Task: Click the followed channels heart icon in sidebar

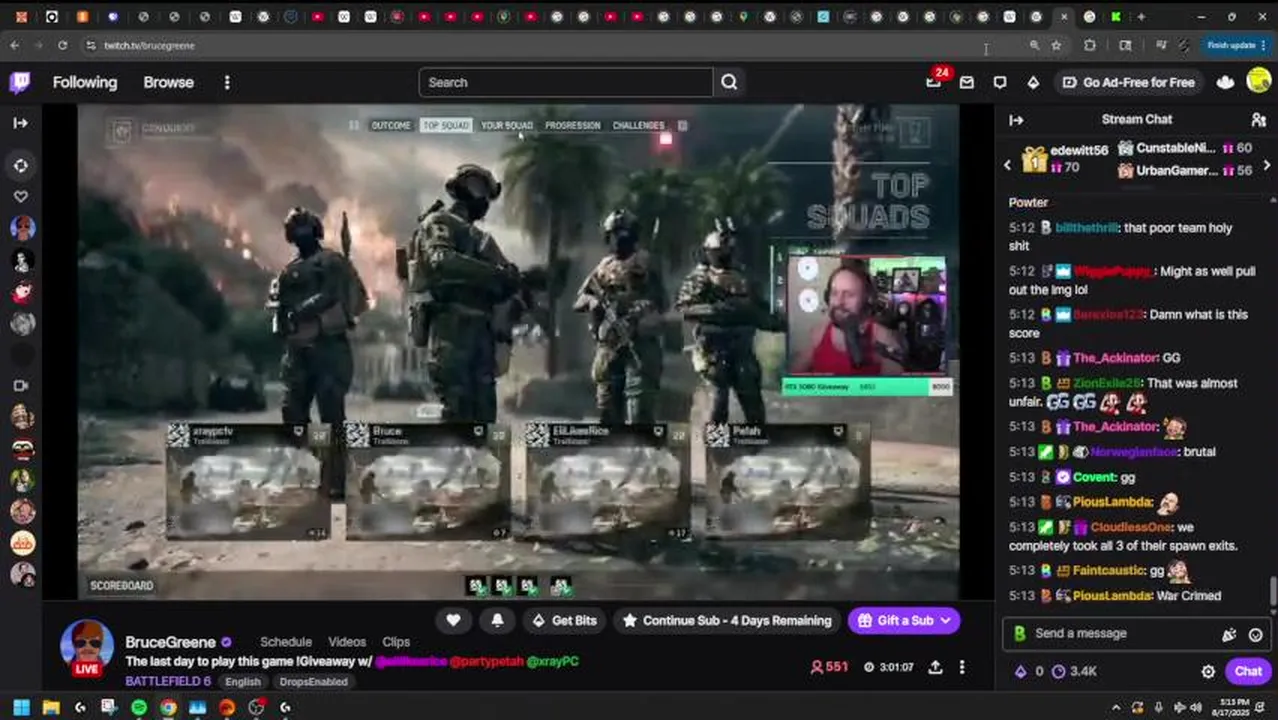Action: (x=21, y=197)
